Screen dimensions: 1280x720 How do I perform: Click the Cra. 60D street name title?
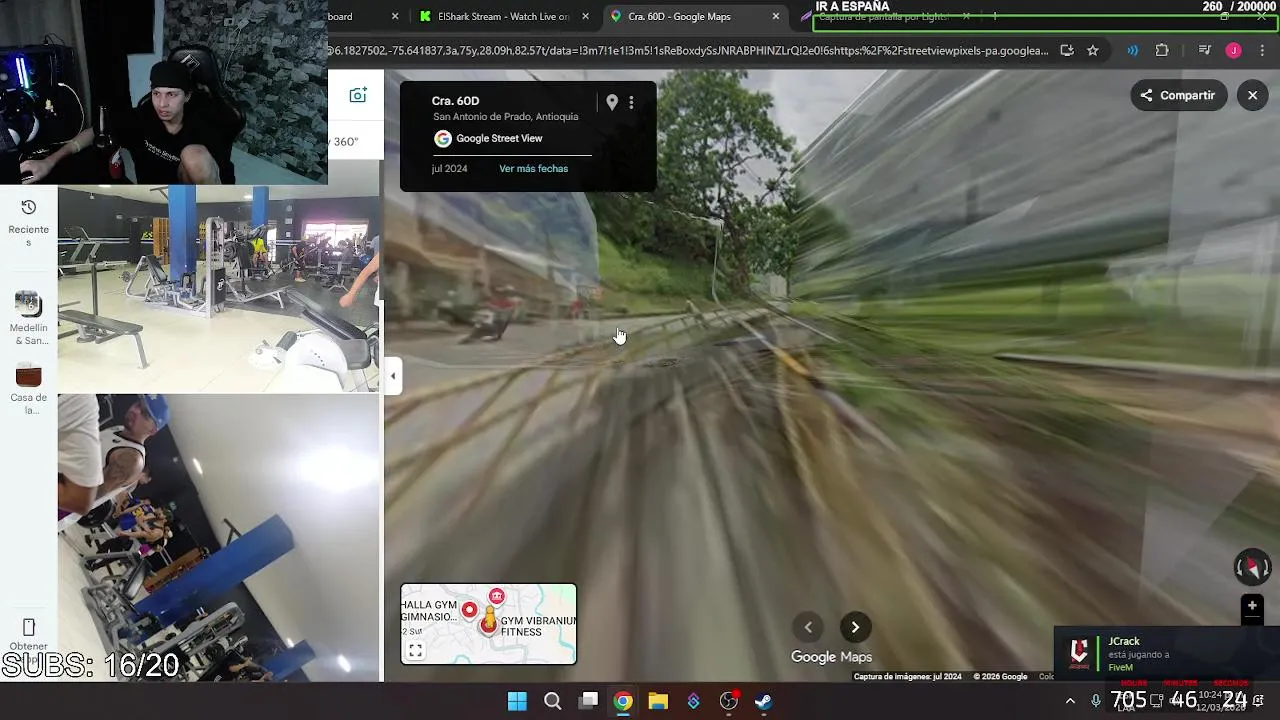(455, 101)
